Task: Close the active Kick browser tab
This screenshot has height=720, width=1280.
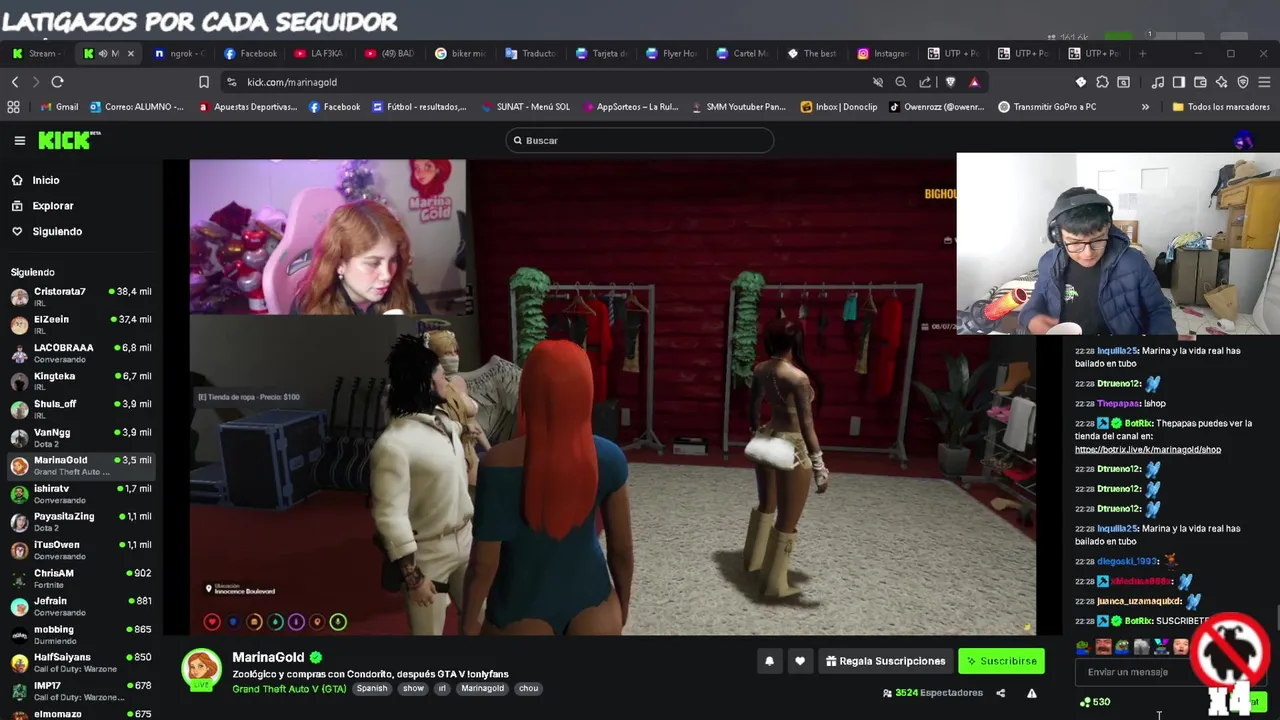Action: click(130, 53)
